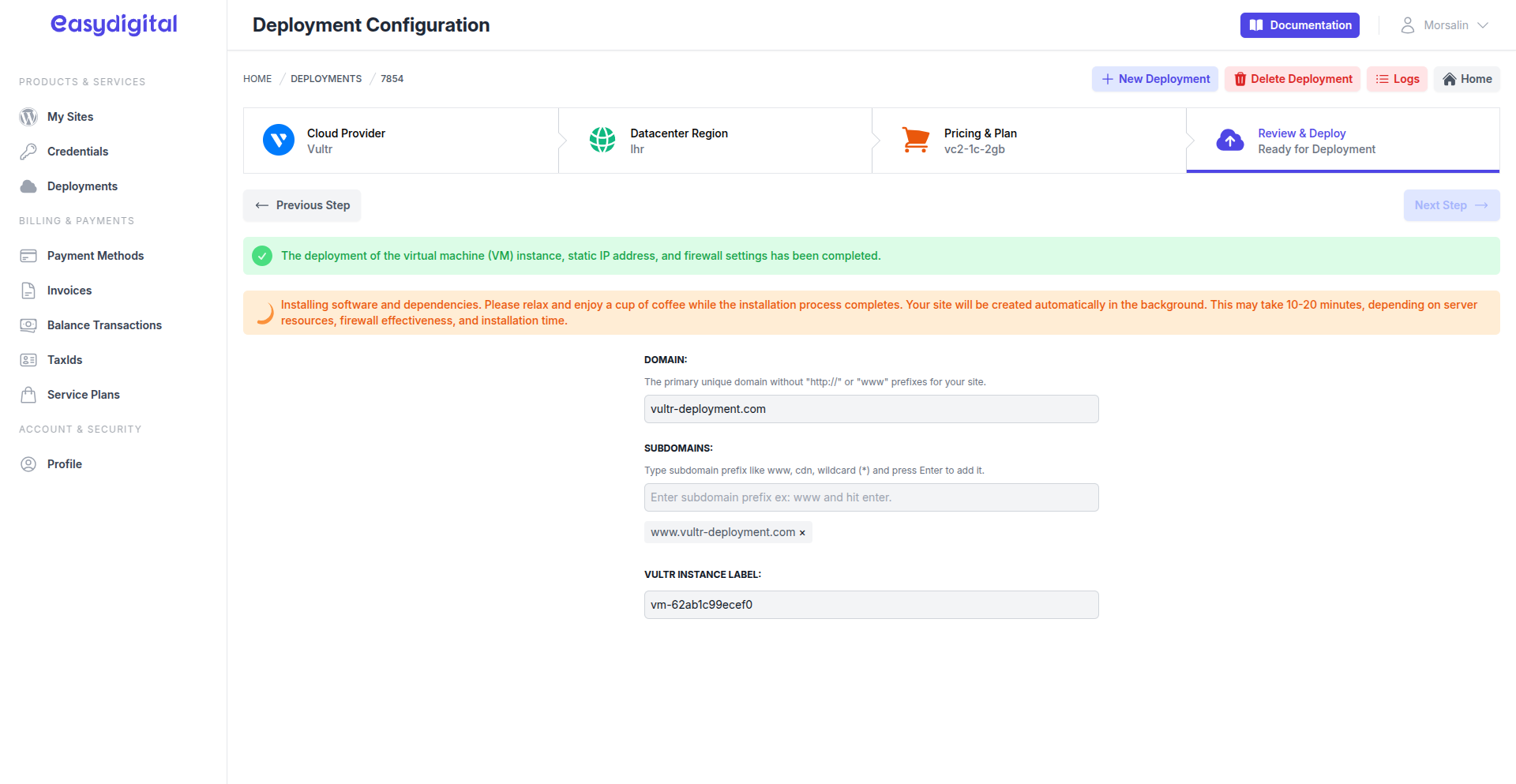The width and height of the screenshot is (1516, 784).
Task: Click the subdomain prefix input field
Action: pyautogui.click(x=871, y=497)
